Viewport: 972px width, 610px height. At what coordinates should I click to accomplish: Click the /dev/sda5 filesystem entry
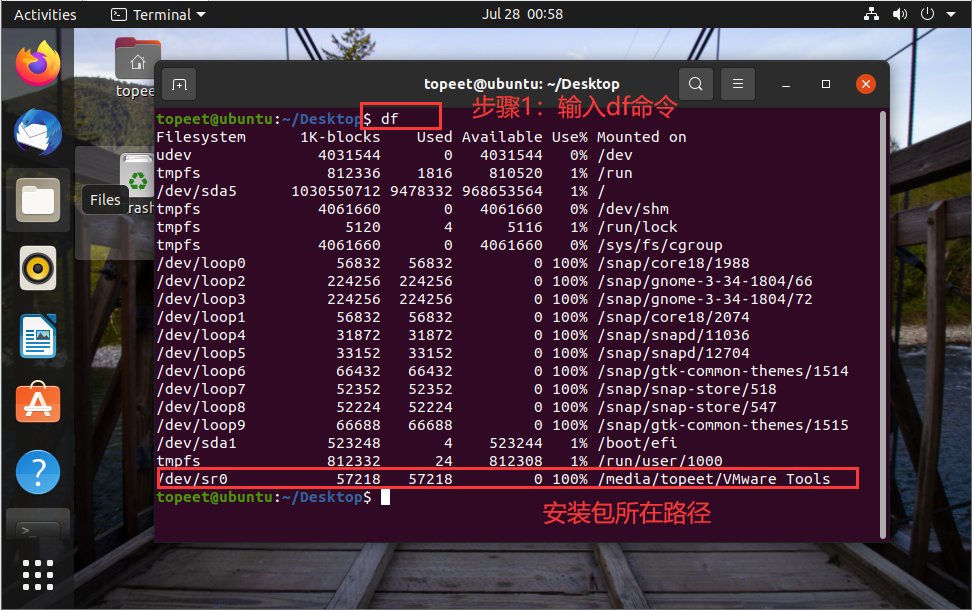[x=197, y=191]
